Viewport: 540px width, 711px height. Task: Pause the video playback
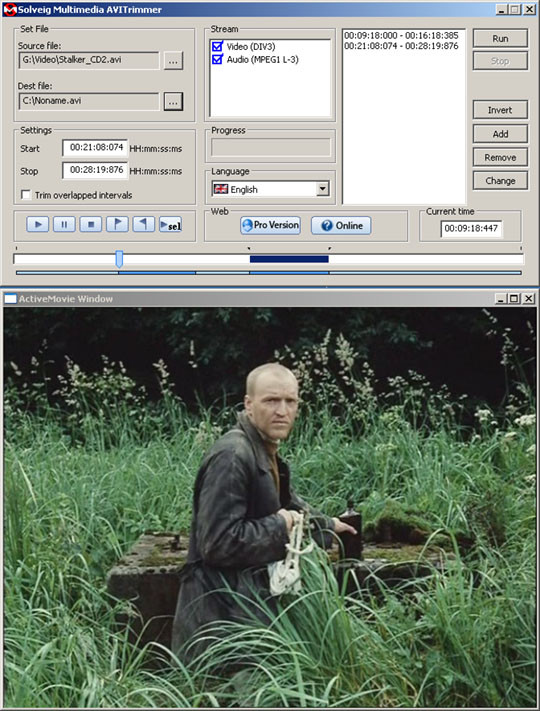[64, 224]
